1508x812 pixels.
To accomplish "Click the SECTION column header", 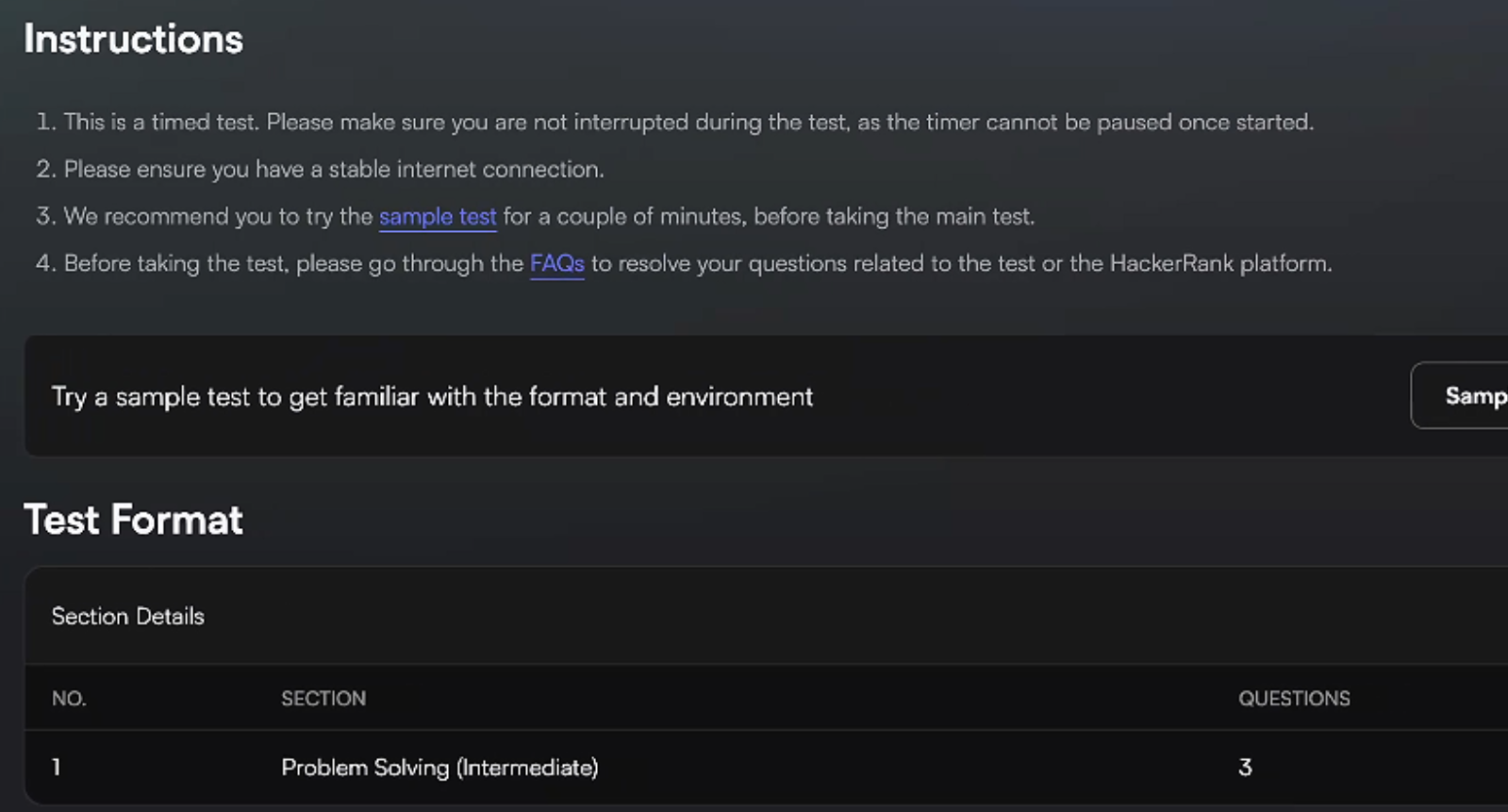I will 323,699.
